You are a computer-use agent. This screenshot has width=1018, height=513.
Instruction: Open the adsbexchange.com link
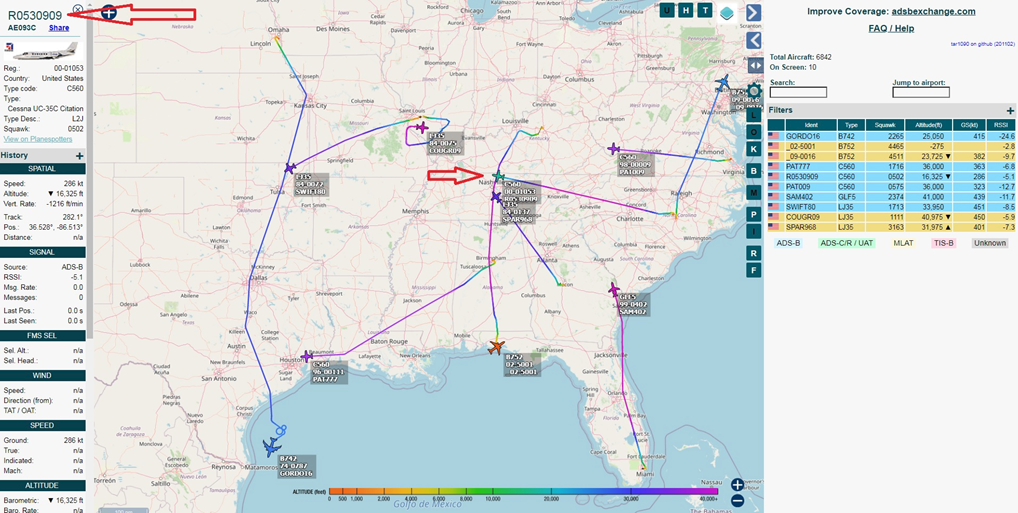(934, 11)
